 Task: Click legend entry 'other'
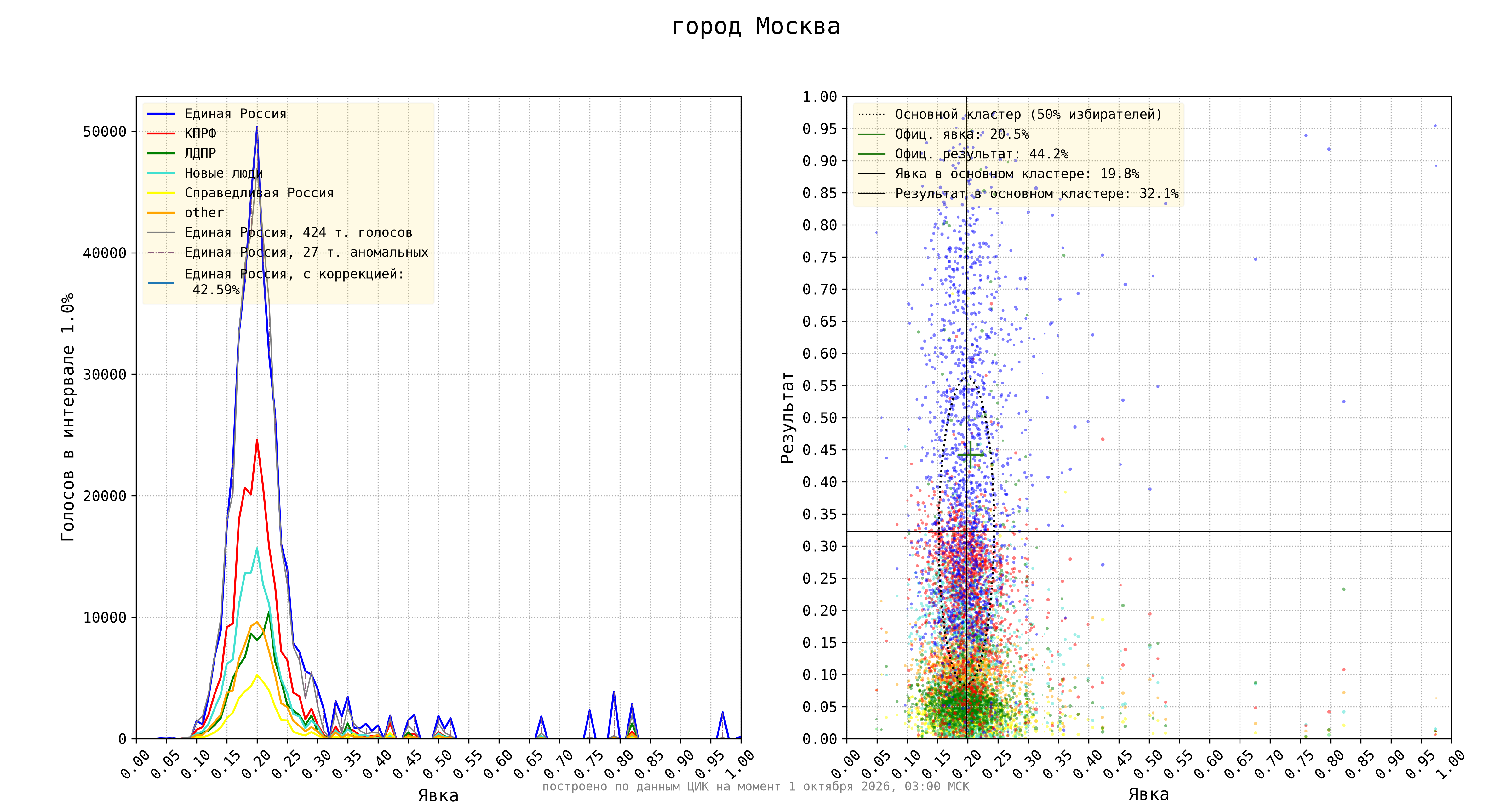(204, 213)
